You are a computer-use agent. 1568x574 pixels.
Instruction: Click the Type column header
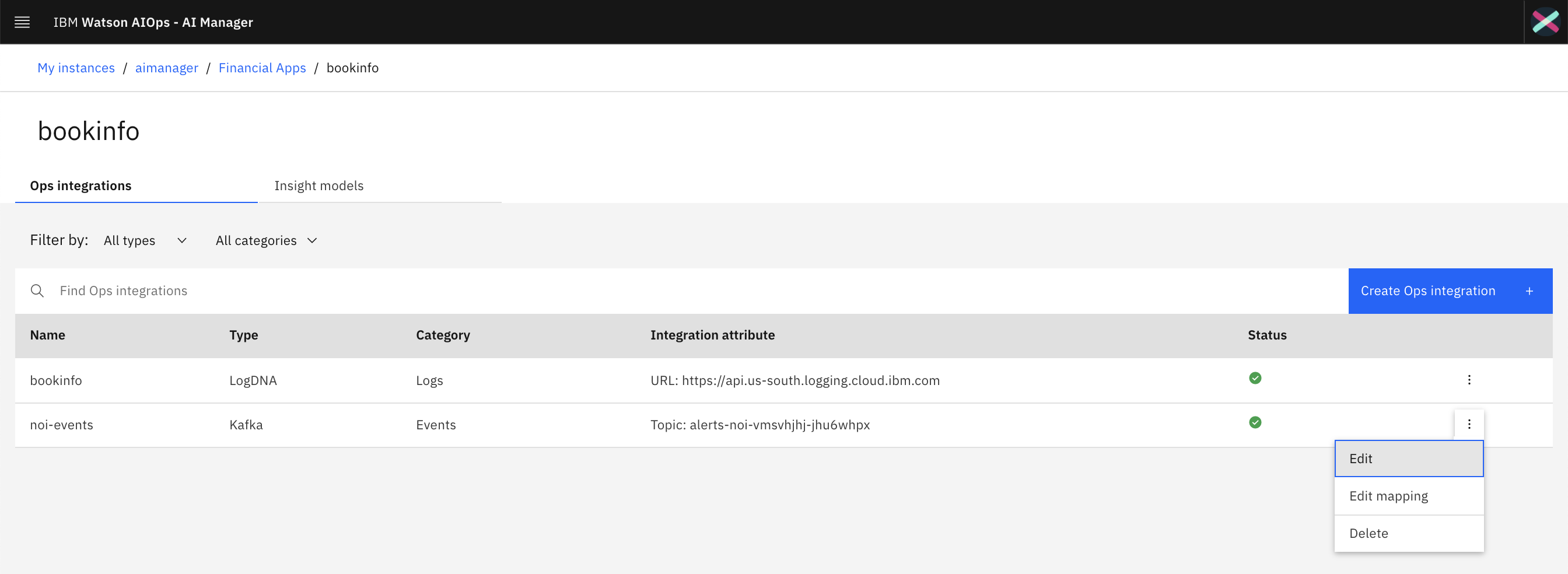(x=243, y=335)
